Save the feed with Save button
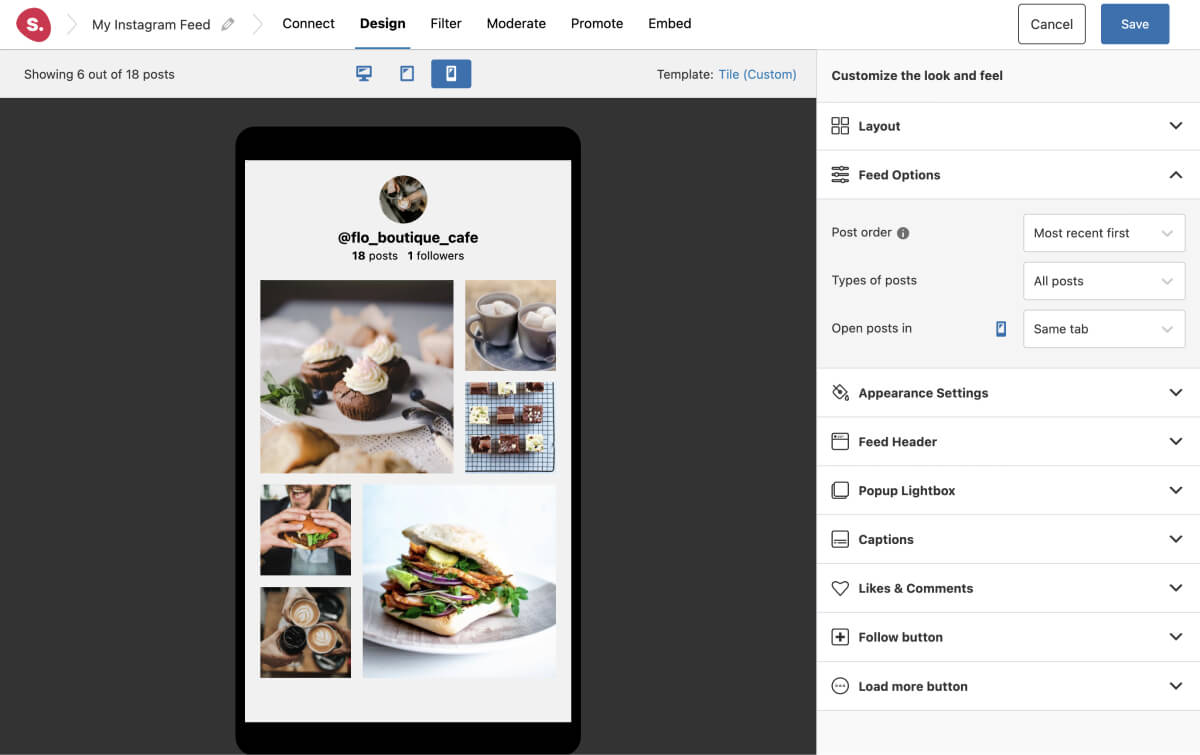 (x=1135, y=24)
